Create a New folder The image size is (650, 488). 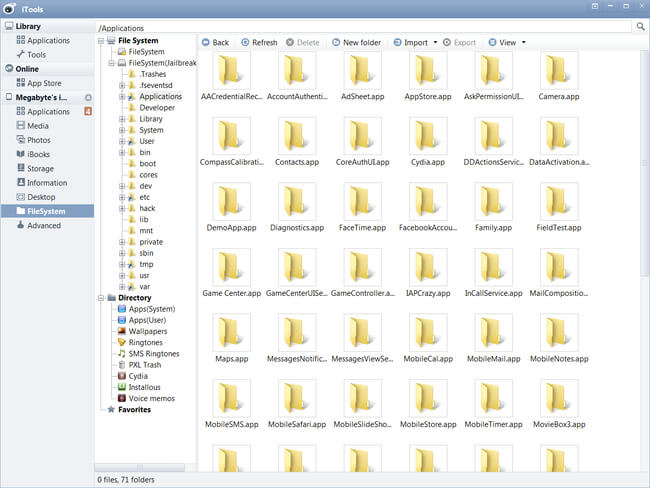356,42
